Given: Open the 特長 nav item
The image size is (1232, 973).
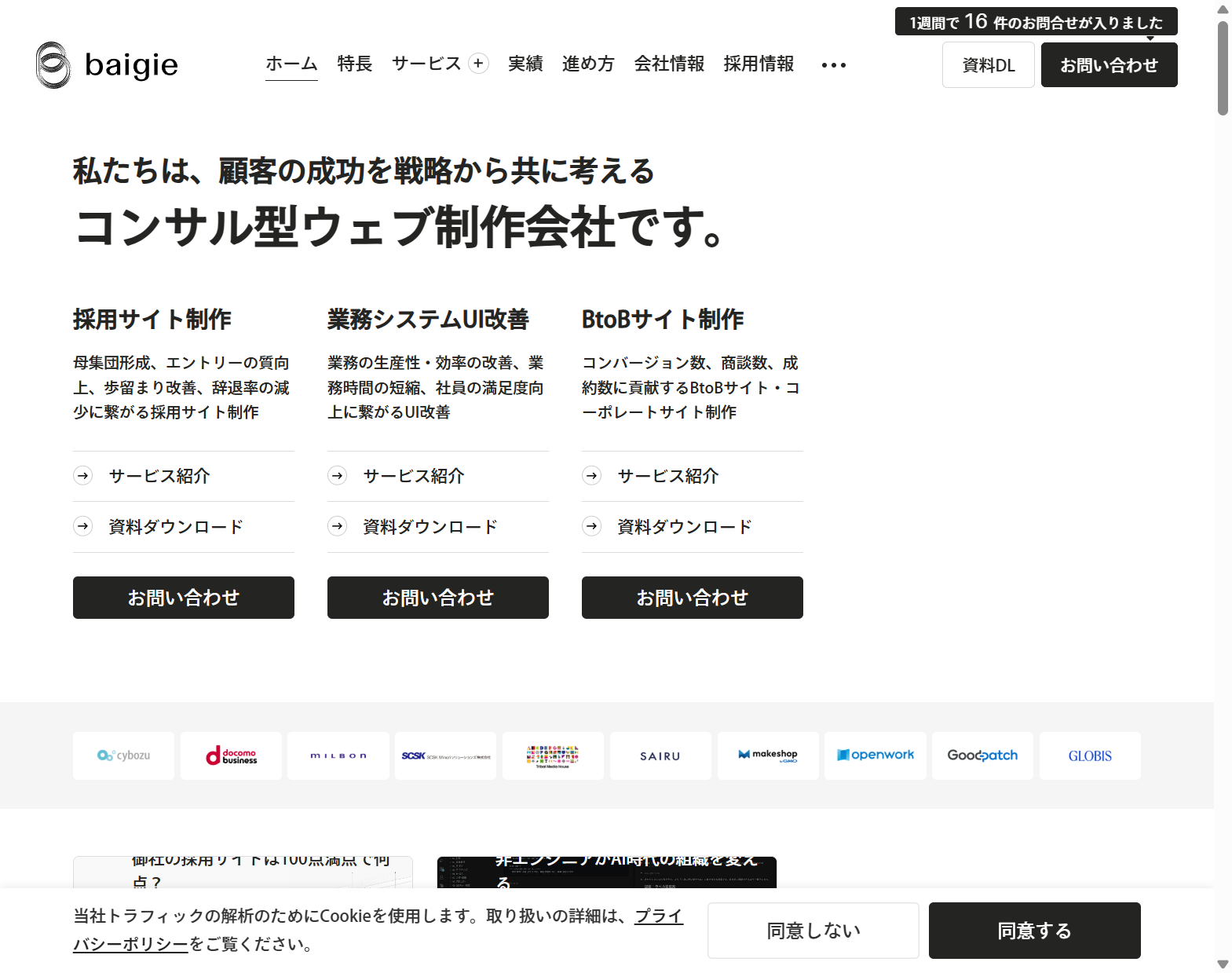Looking at the screenshot, I should [x=355, y=64].
